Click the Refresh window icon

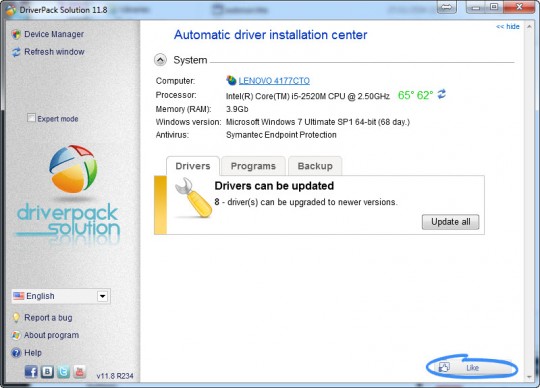tap(16, 52)
